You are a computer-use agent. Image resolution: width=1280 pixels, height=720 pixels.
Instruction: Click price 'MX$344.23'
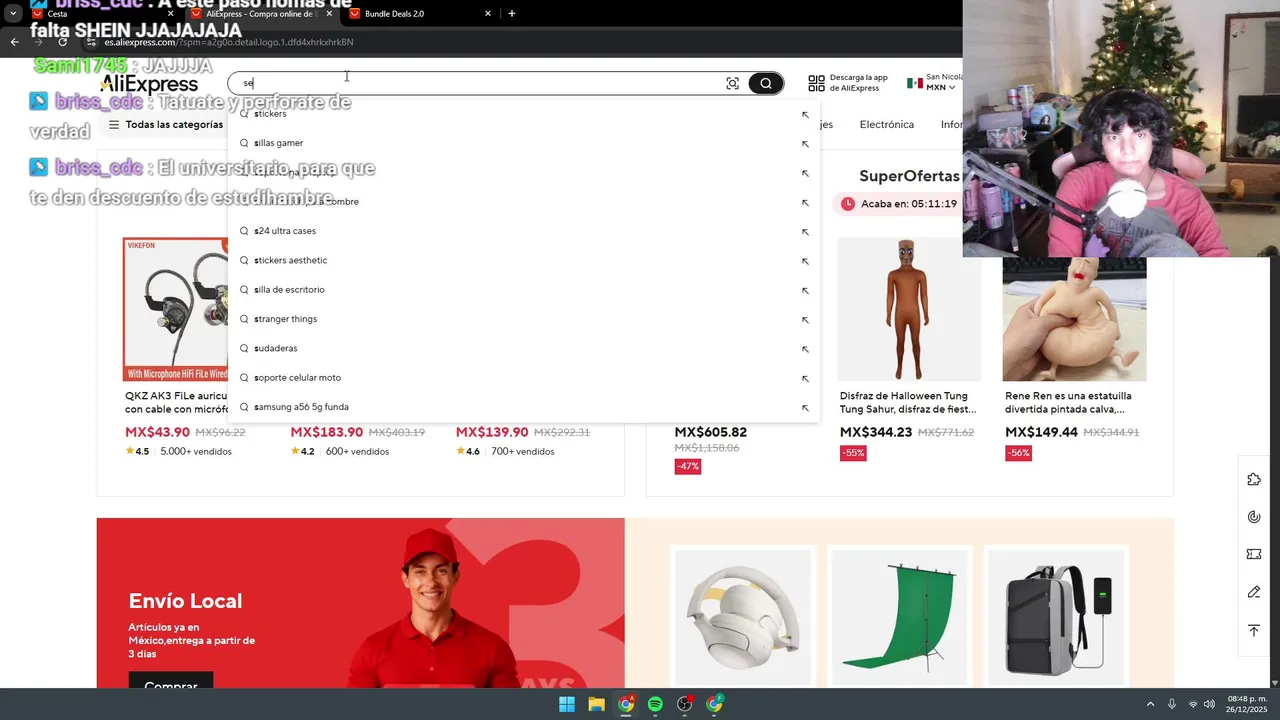[876, 432]
